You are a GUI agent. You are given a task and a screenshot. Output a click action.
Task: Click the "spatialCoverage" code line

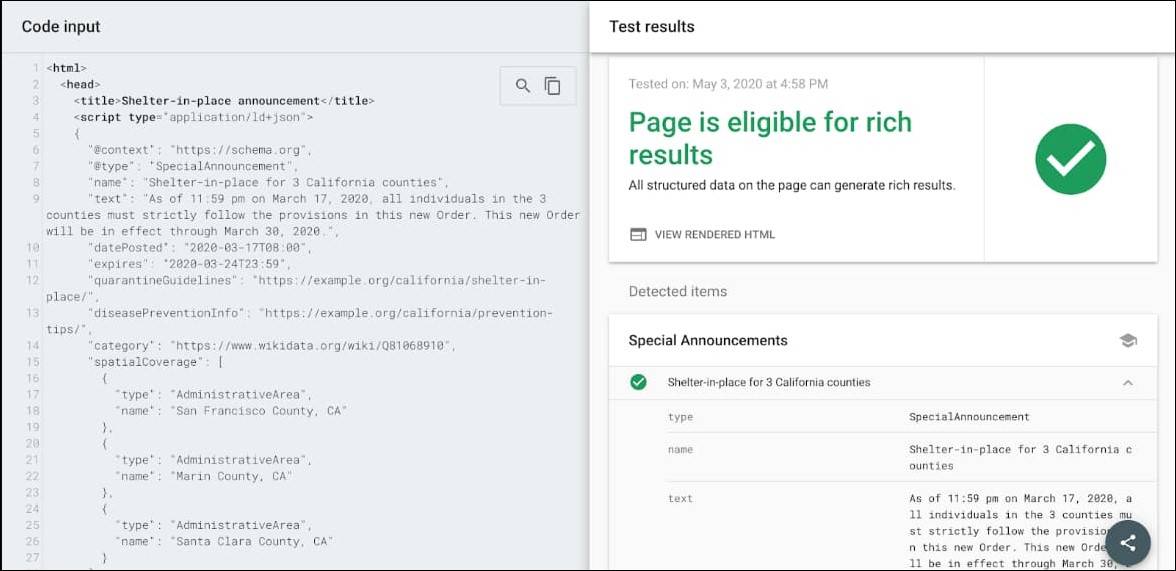pyautogui.click(x=155, y=362)
